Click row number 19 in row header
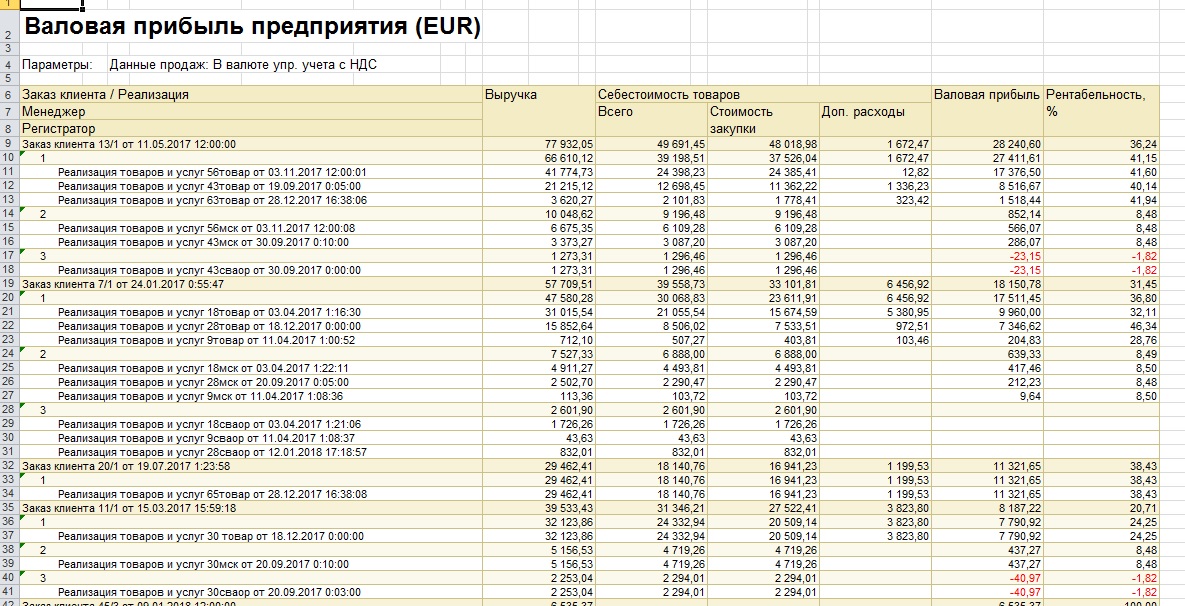 tap(8, 284)
